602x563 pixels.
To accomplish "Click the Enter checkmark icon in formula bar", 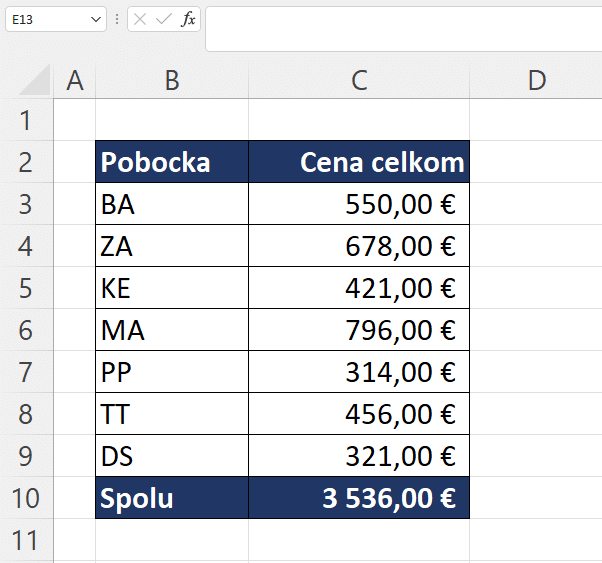I will 164,19.
